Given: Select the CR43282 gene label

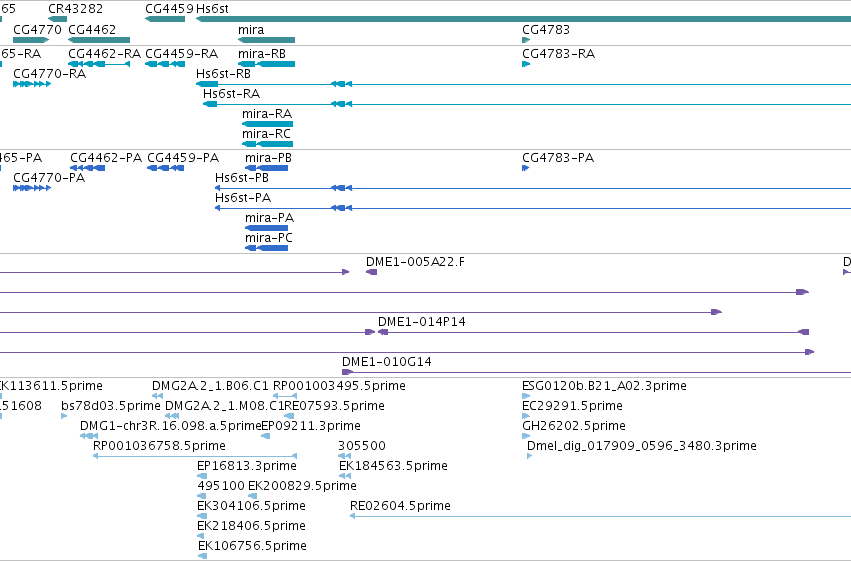Looking at the screenshot, I should click(75, 9).
